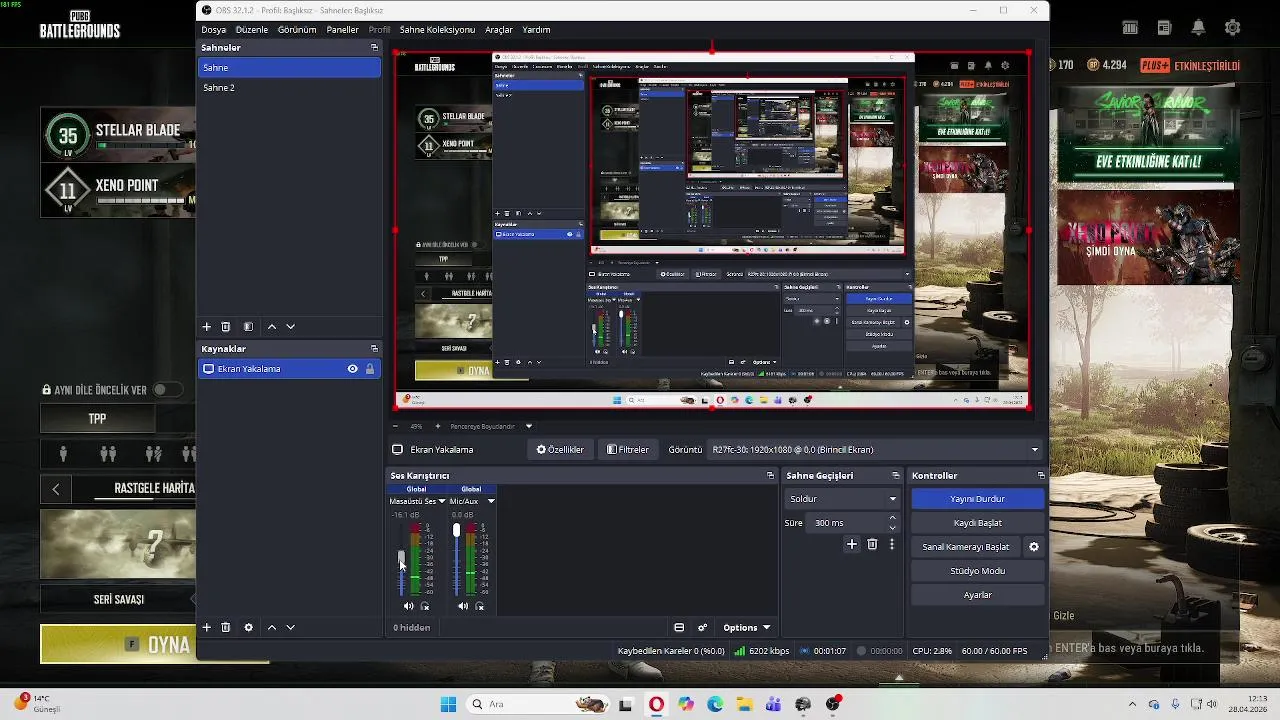The width and height of the screenshot is (1280, 720).
Task: Decrease Süre duration with down arrow
Action: [892, 528]
